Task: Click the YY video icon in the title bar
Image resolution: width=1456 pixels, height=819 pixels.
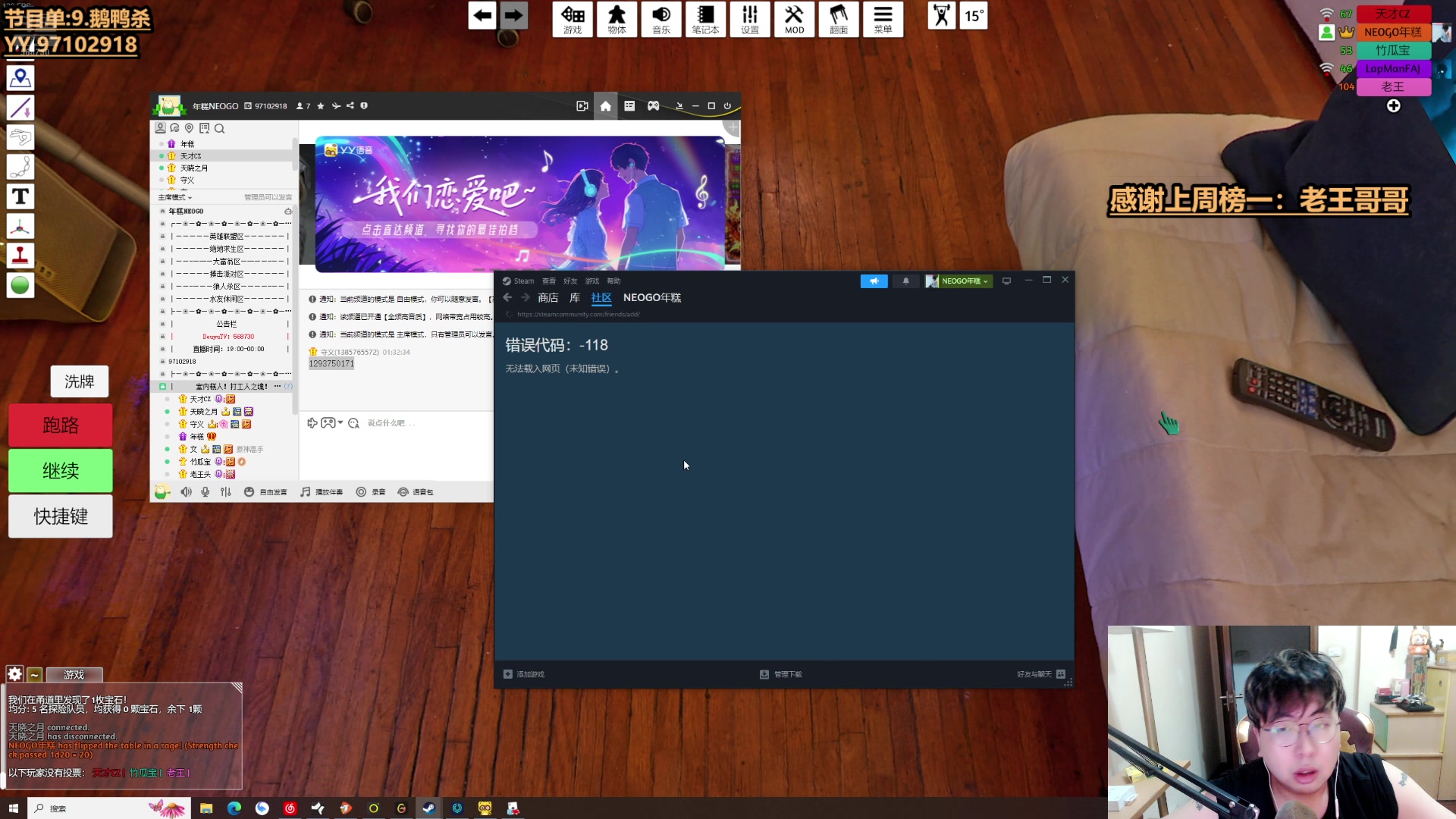Action: [582, 106]
